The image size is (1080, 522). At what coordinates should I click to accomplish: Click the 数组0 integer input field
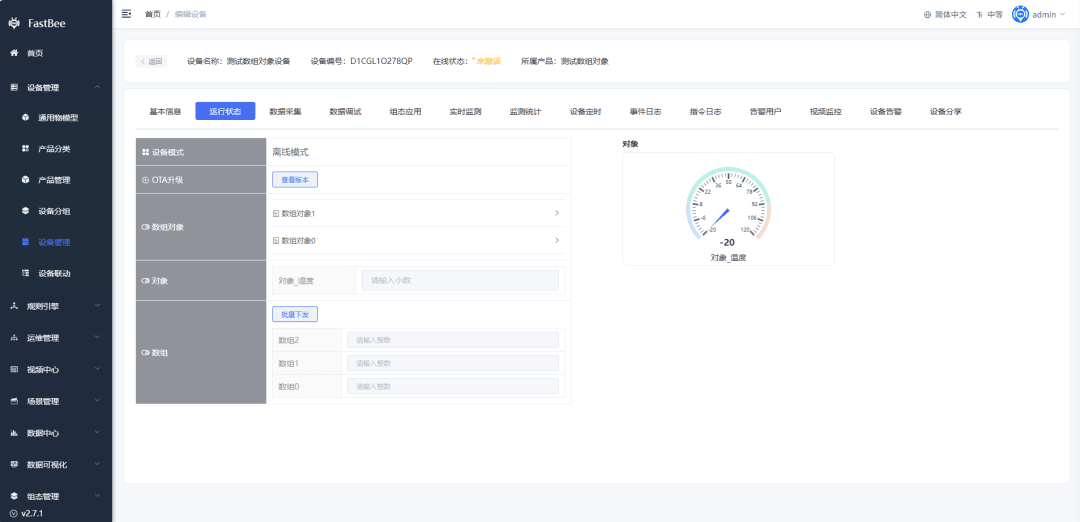point(453,386)
